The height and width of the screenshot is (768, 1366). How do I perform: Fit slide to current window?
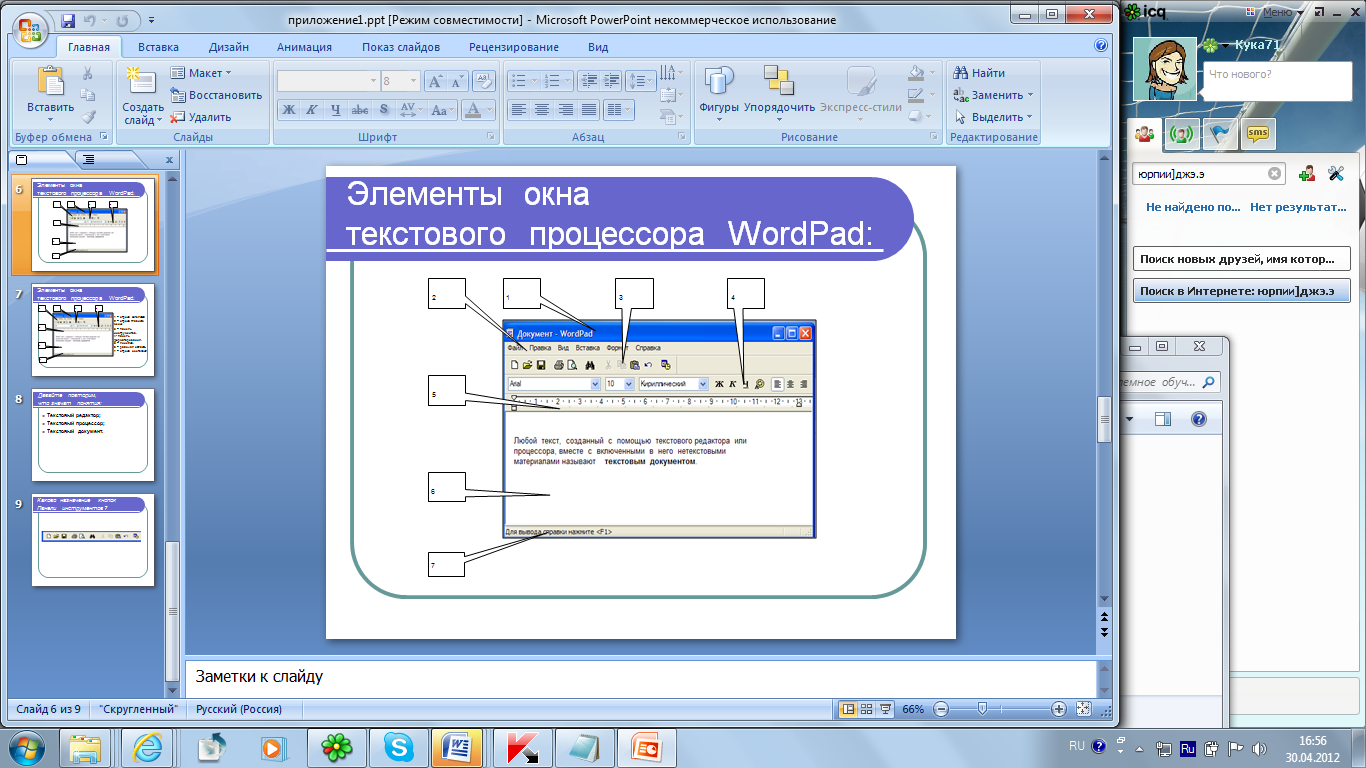click(x=1084, y=709)
